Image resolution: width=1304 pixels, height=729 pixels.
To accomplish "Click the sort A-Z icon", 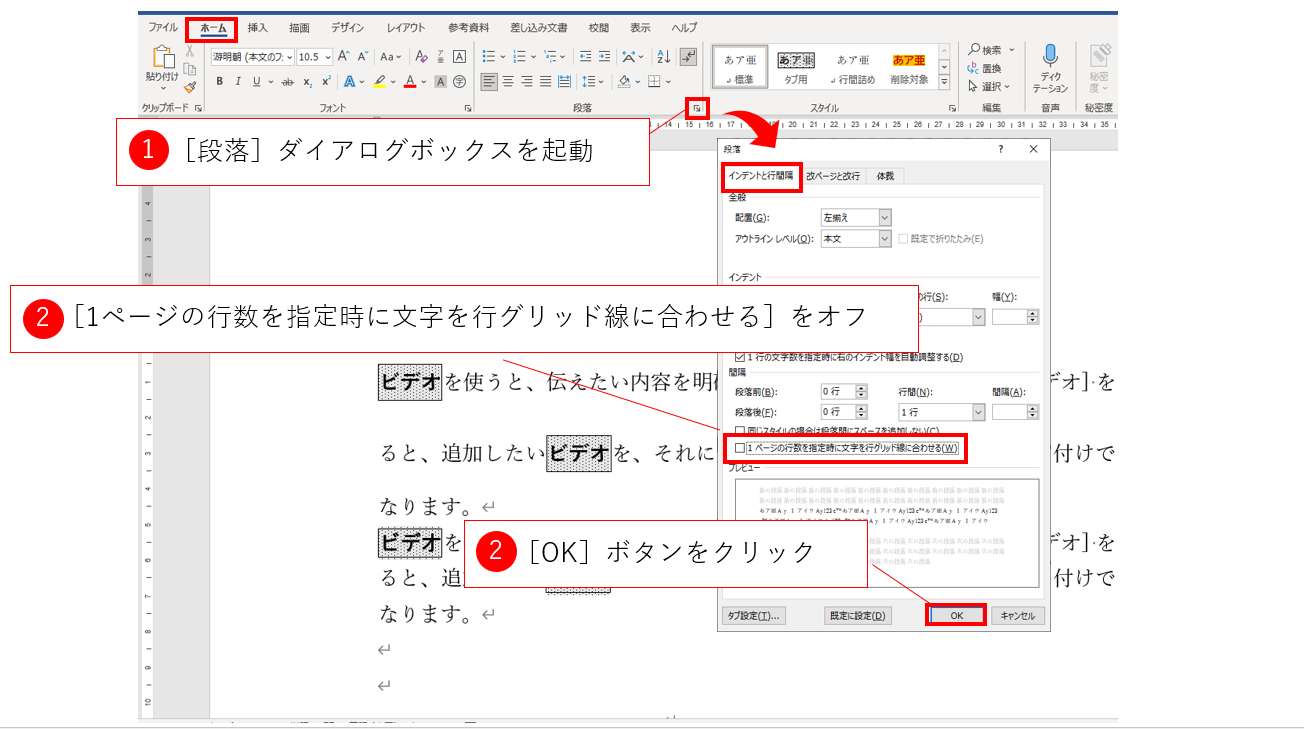I will (663, 57).
